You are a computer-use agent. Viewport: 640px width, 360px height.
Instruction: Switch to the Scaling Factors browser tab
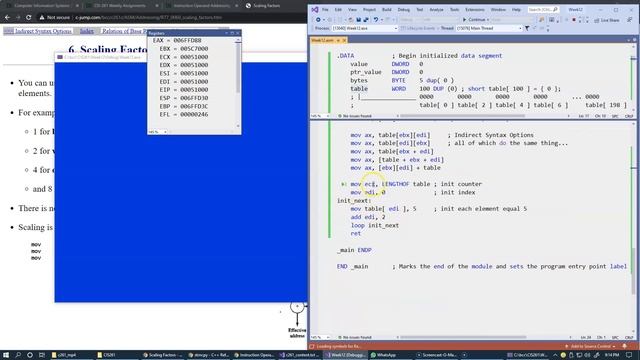(267, 6)
